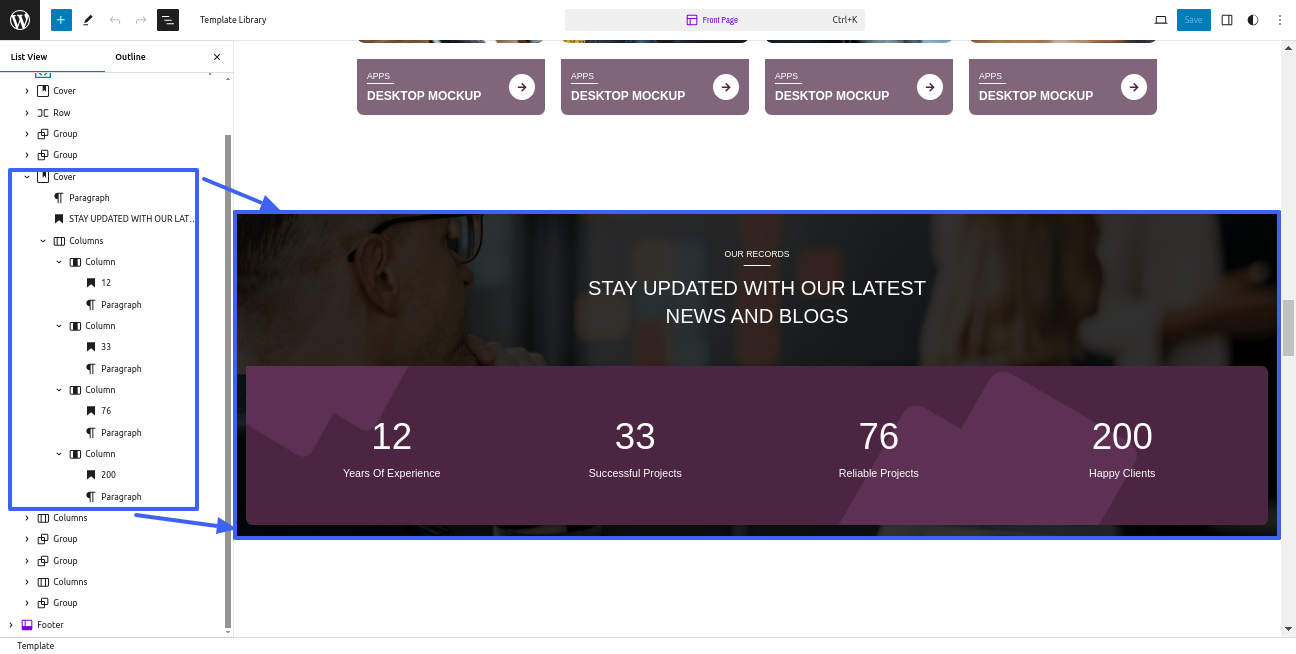Viewport: 1296px width, 654px height.
Task: Select the Years Of Experience text
Action: click(391, 473)
